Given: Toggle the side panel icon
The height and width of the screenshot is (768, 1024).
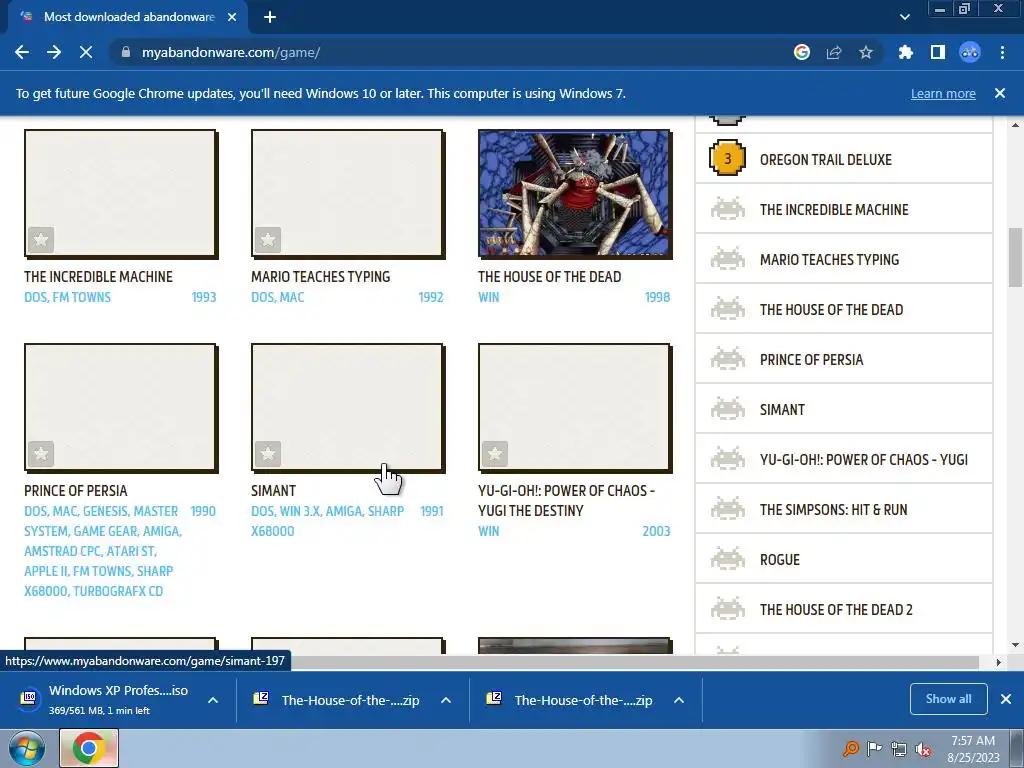Looking at the screenshot, I should [x=938, y=52].
